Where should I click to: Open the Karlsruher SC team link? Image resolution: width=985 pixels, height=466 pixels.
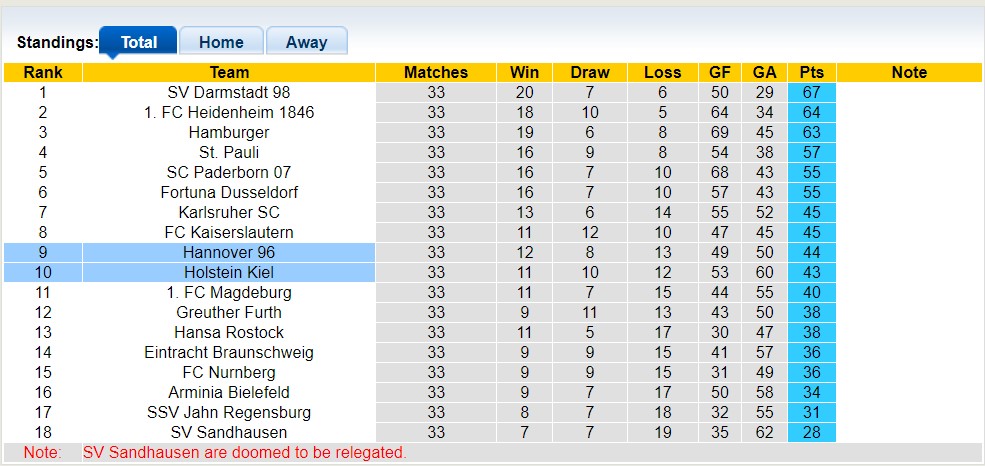[x=229, y=212]
